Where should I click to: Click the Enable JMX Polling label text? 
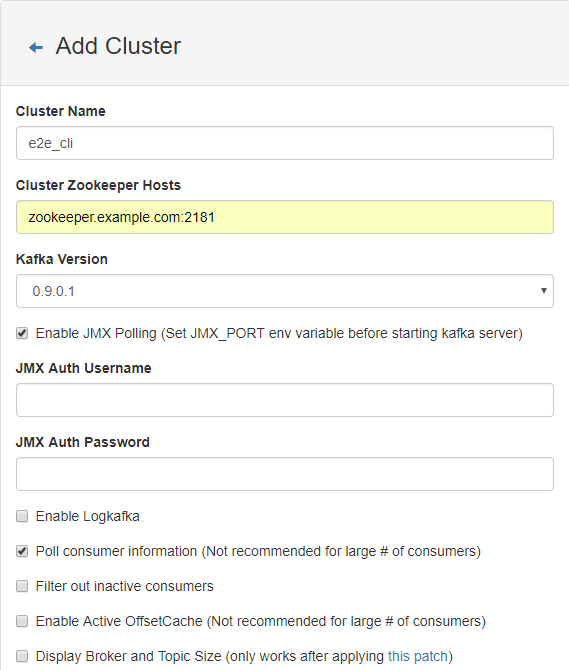click(279, 333)
